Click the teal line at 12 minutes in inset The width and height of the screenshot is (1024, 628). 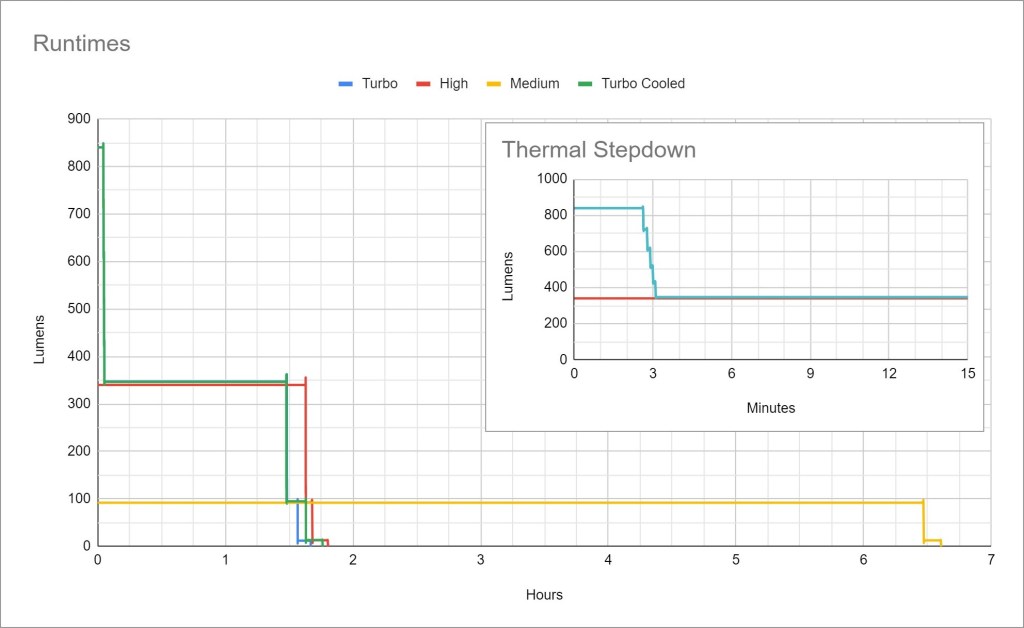[x=888, y=296]
